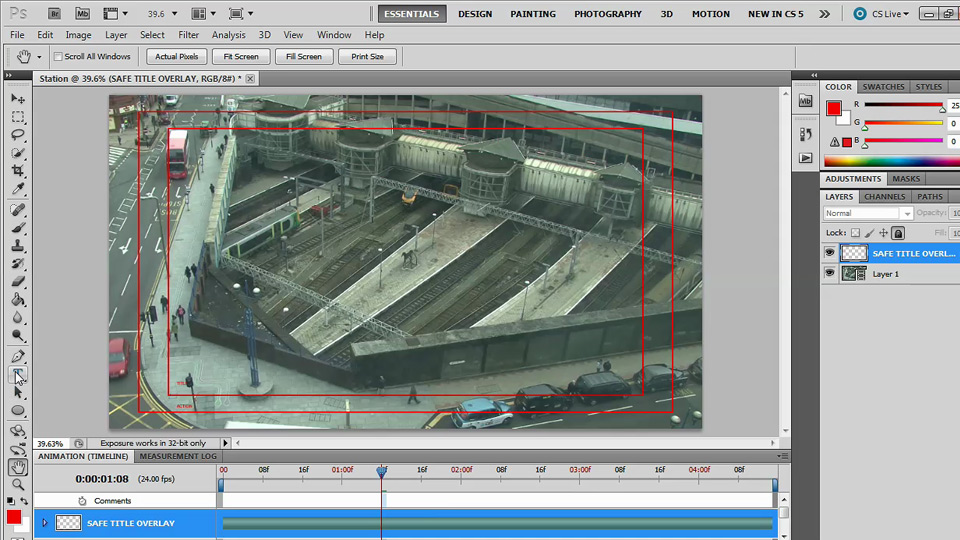Select the Spot Healing Brush tool
Screen dimensions: 960x540
pos(18,210)
